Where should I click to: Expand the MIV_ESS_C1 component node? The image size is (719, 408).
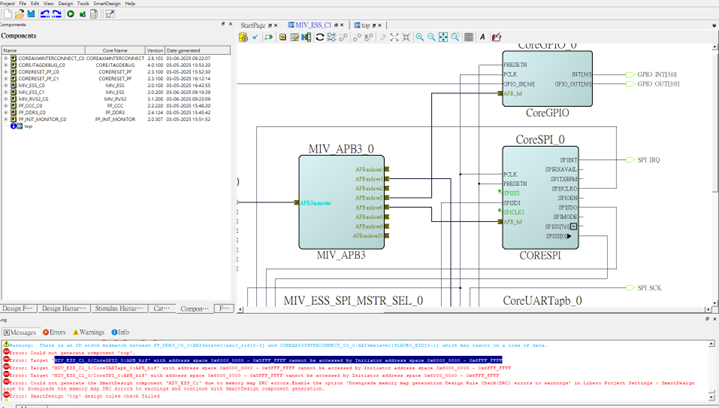6,93
